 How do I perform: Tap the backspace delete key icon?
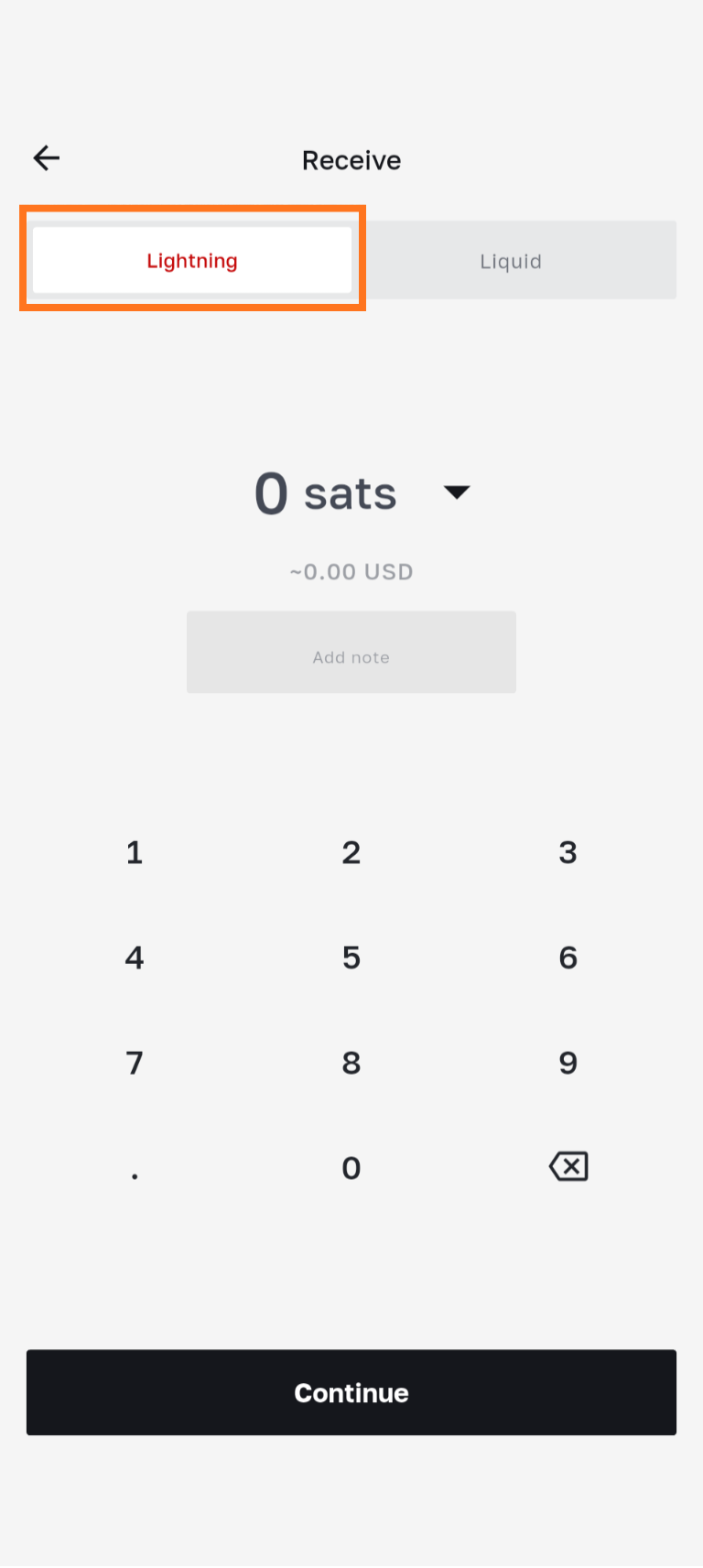[x=568, y=1166]
